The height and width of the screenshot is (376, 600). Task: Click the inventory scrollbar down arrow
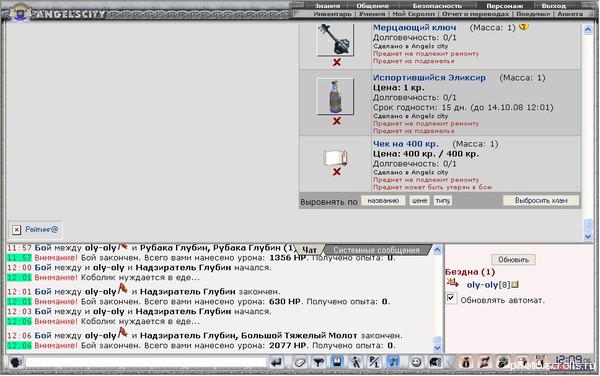click(588, 237)
